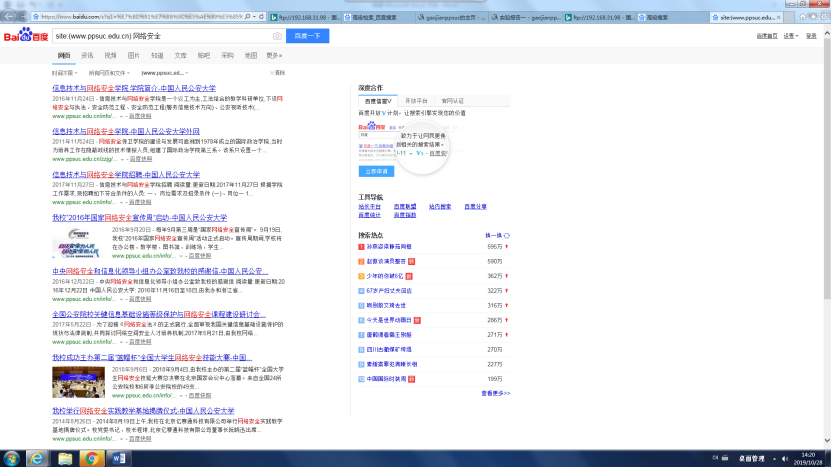Open browser Home icon
This screenshot has width=831, height=468.
803,17
